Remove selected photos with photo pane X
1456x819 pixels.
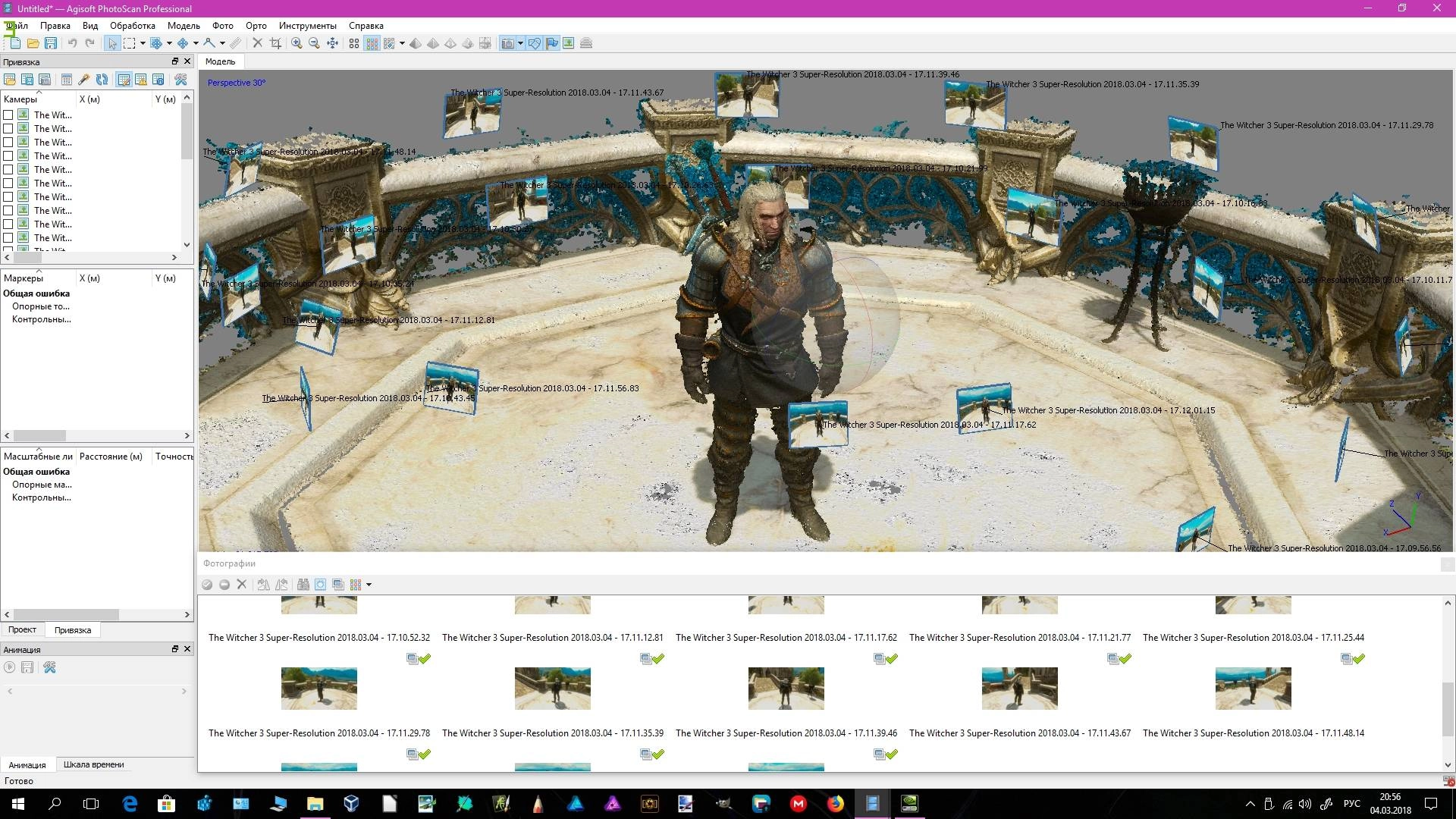[x=242, y=585]
